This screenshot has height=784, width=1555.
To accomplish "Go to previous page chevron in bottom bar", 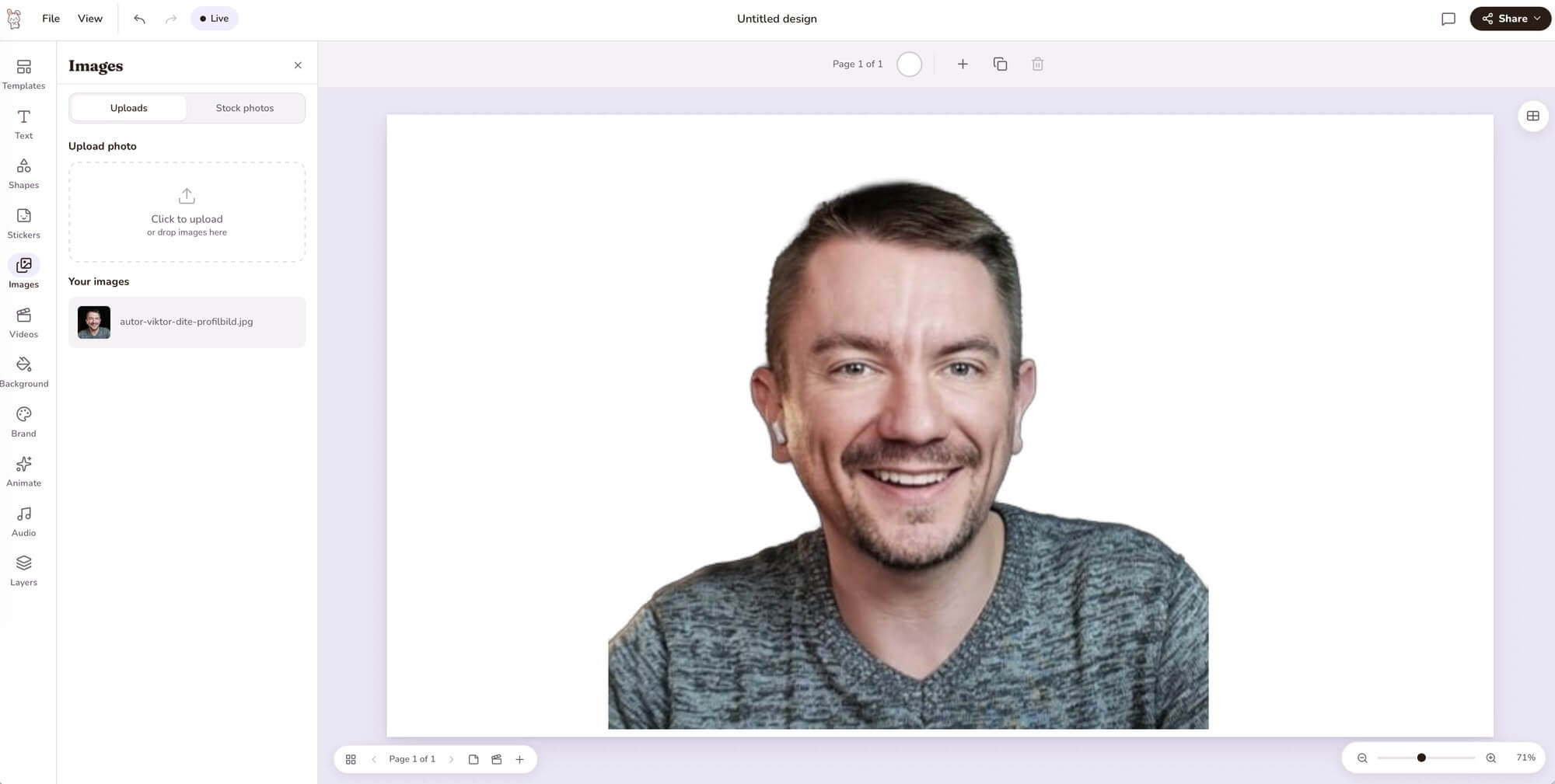I will 373,759.
